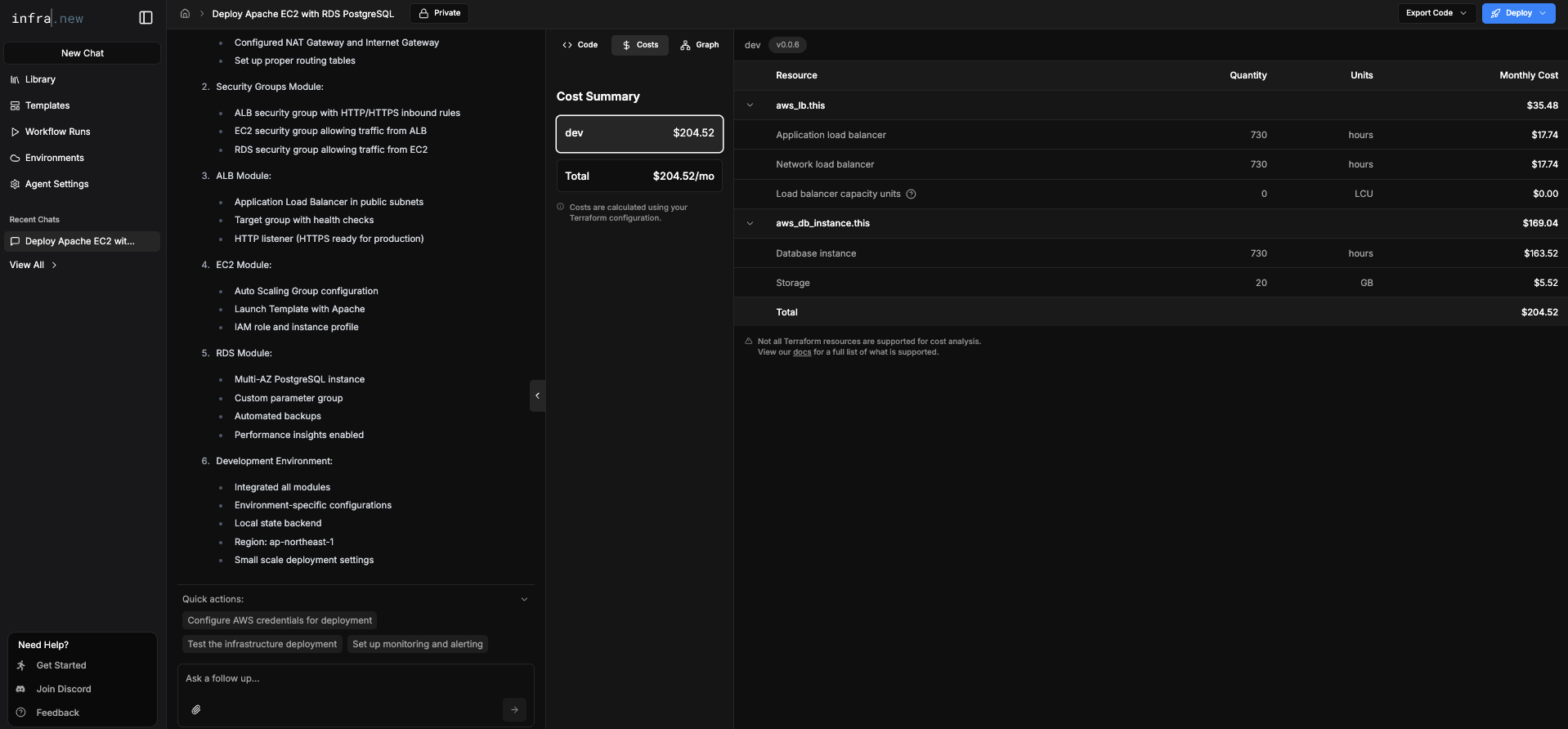Screen dimensions: 1568x729
Task: Click the send arrow button
Action: tap(514, 709)
